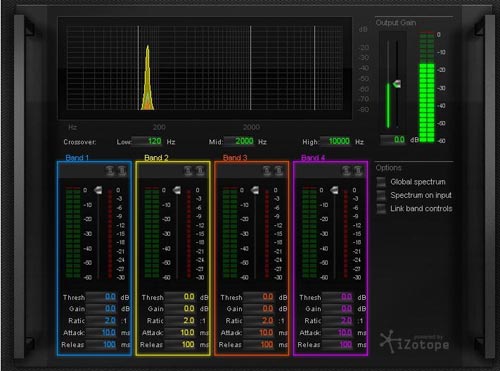The image size is (500, 371).
Task: Click the Band 1 Thresh value field
Action: 101,297
